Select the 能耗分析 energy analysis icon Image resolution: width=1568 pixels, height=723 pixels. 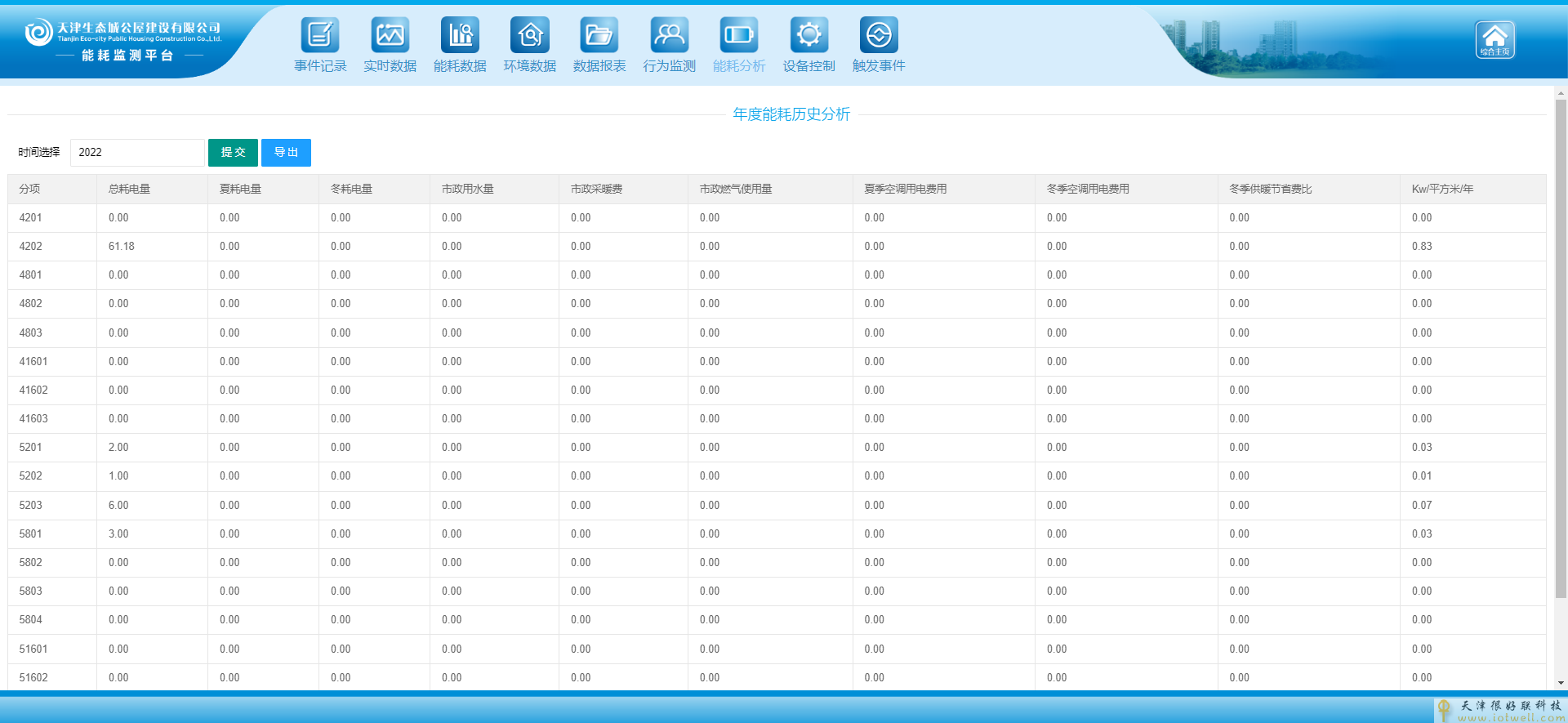click(739, 35)
